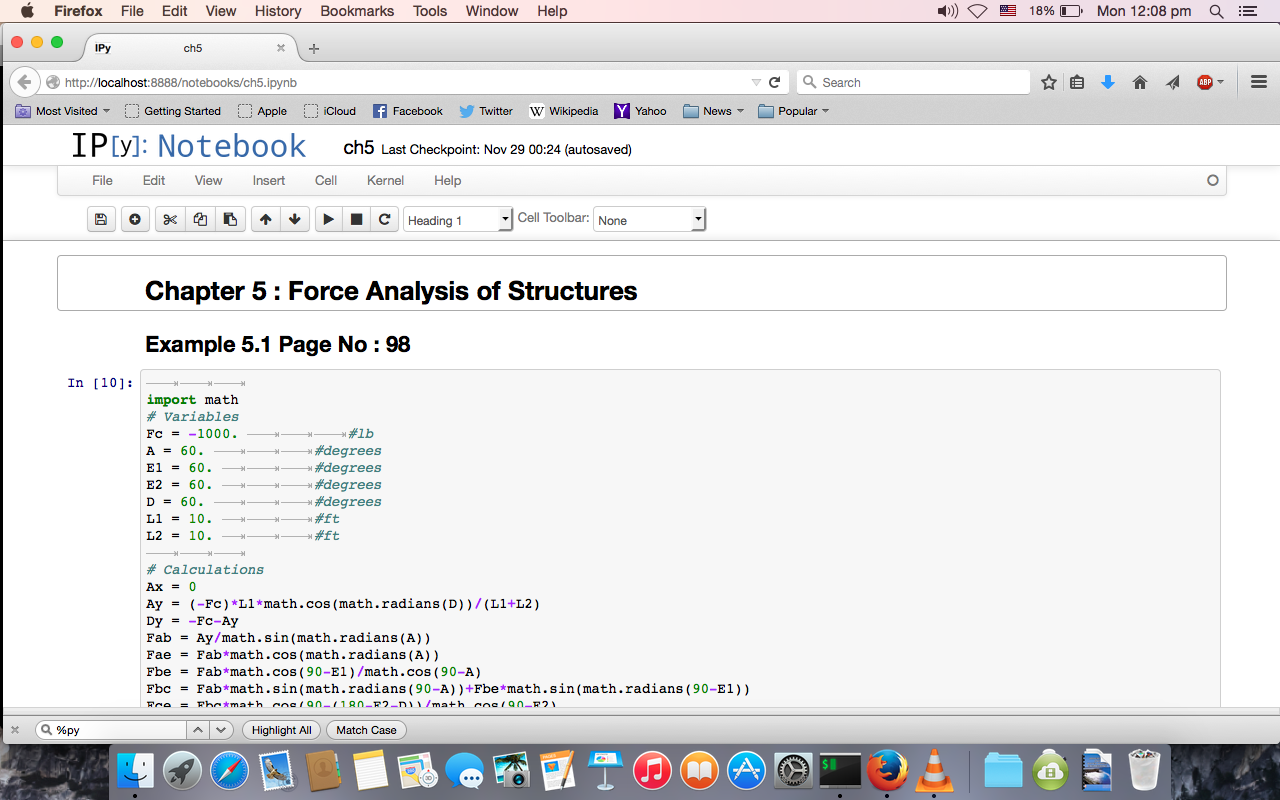Insert a new cell below using the plus icon
The height and width of the screenshot is (800, 1280).
135,220
